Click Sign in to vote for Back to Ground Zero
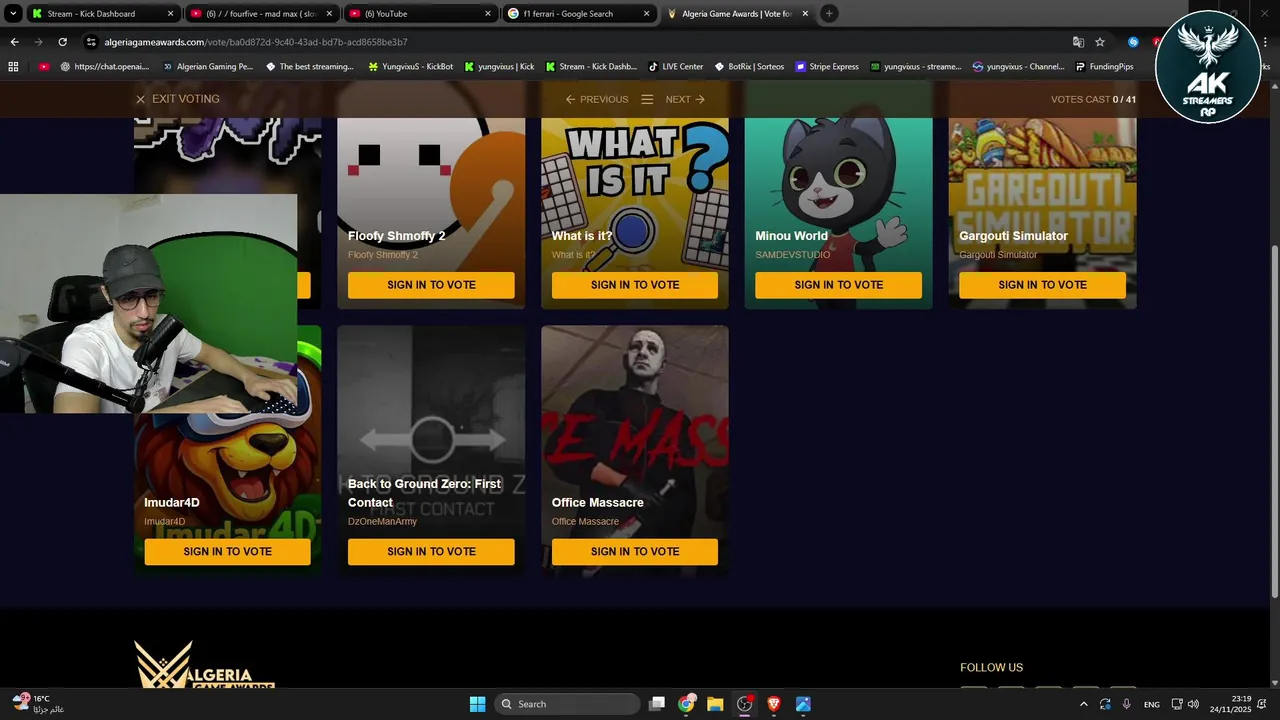Image resolution: width=1280 pixels, height=720 pixels. pos(431,552)
